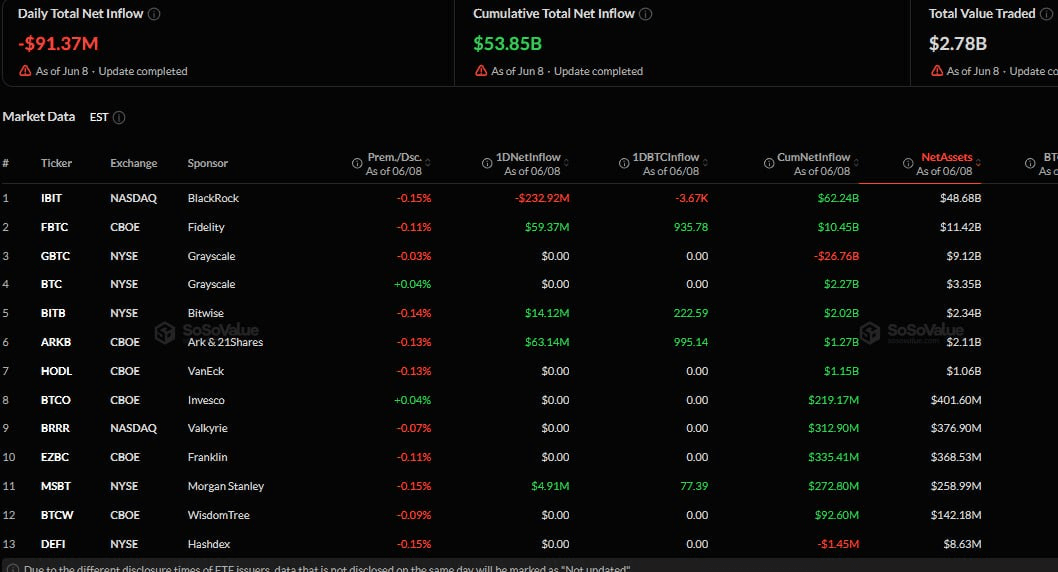
Task: Click the BTCO ticker
Action: (55, 401)
